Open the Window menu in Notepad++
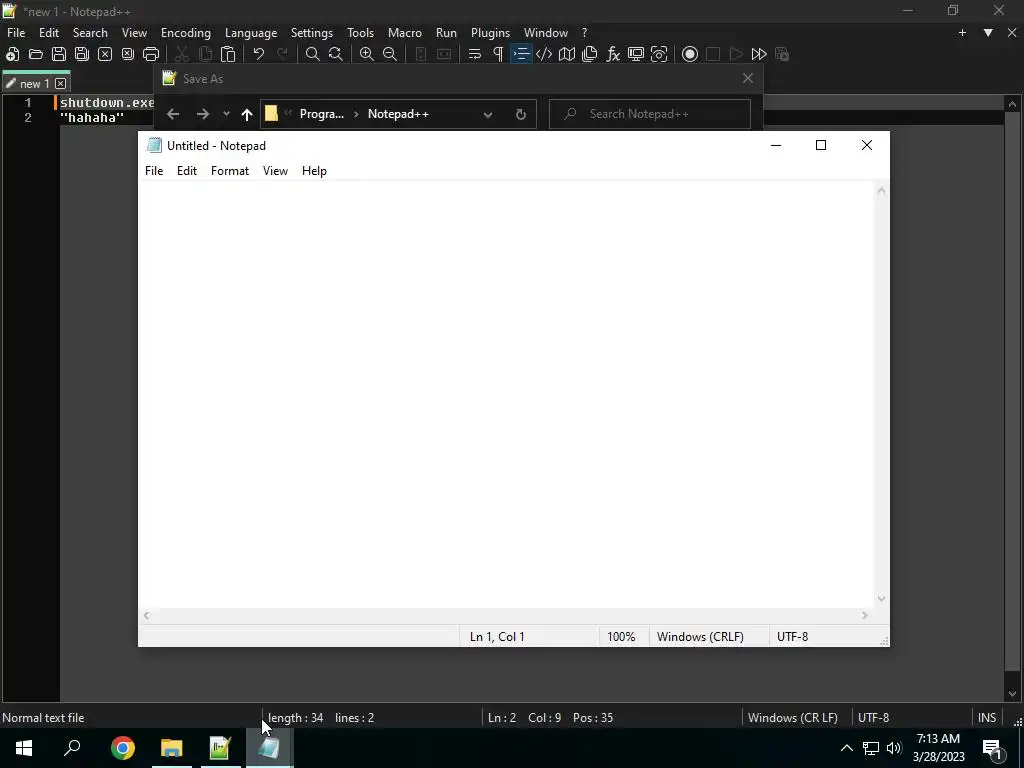The height and width of the screenshot is (768, 1024). pyautogui.click(x=546, y=33)
